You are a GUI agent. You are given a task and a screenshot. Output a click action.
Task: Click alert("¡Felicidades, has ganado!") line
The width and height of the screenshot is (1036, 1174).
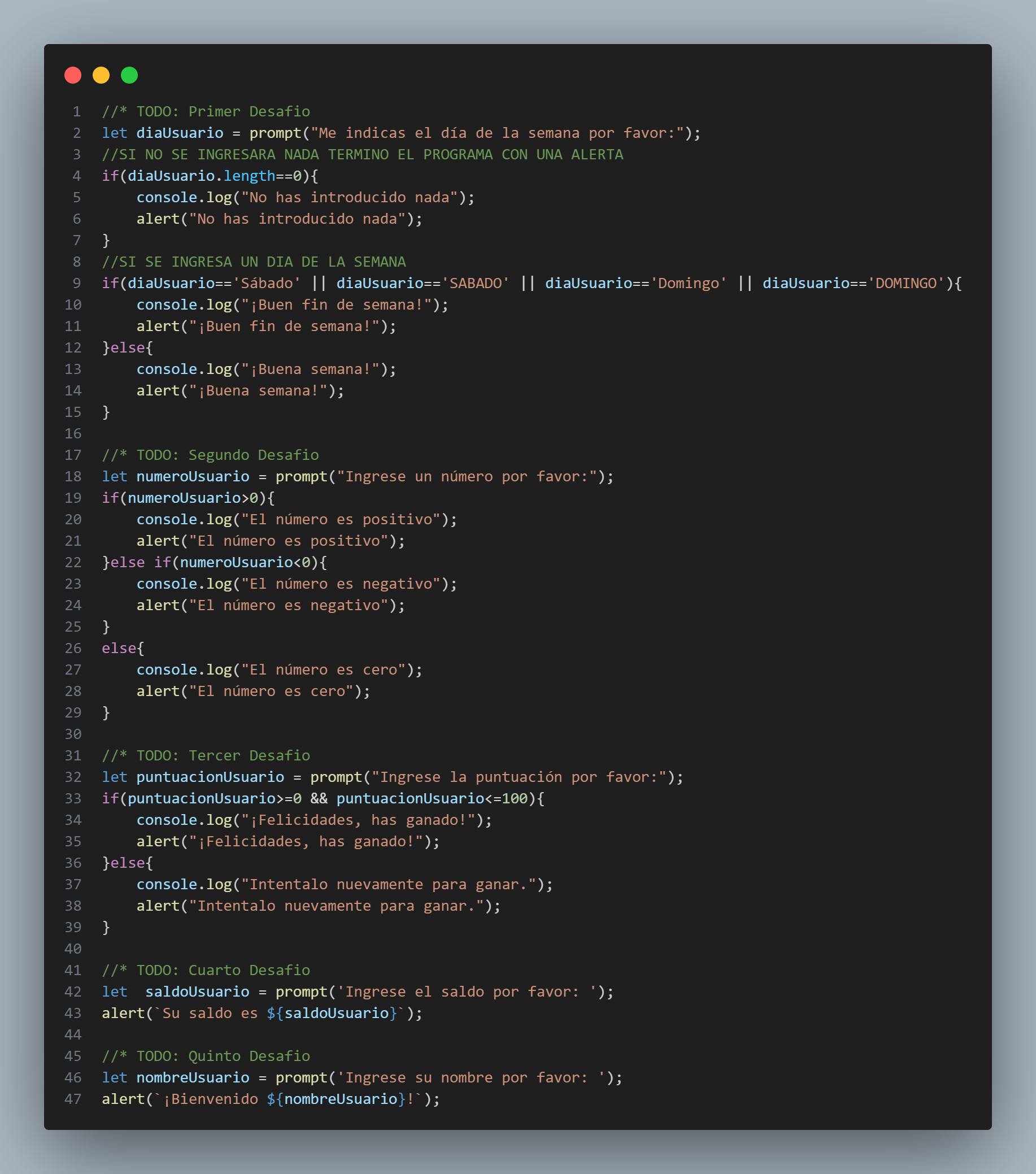point(288,841)
